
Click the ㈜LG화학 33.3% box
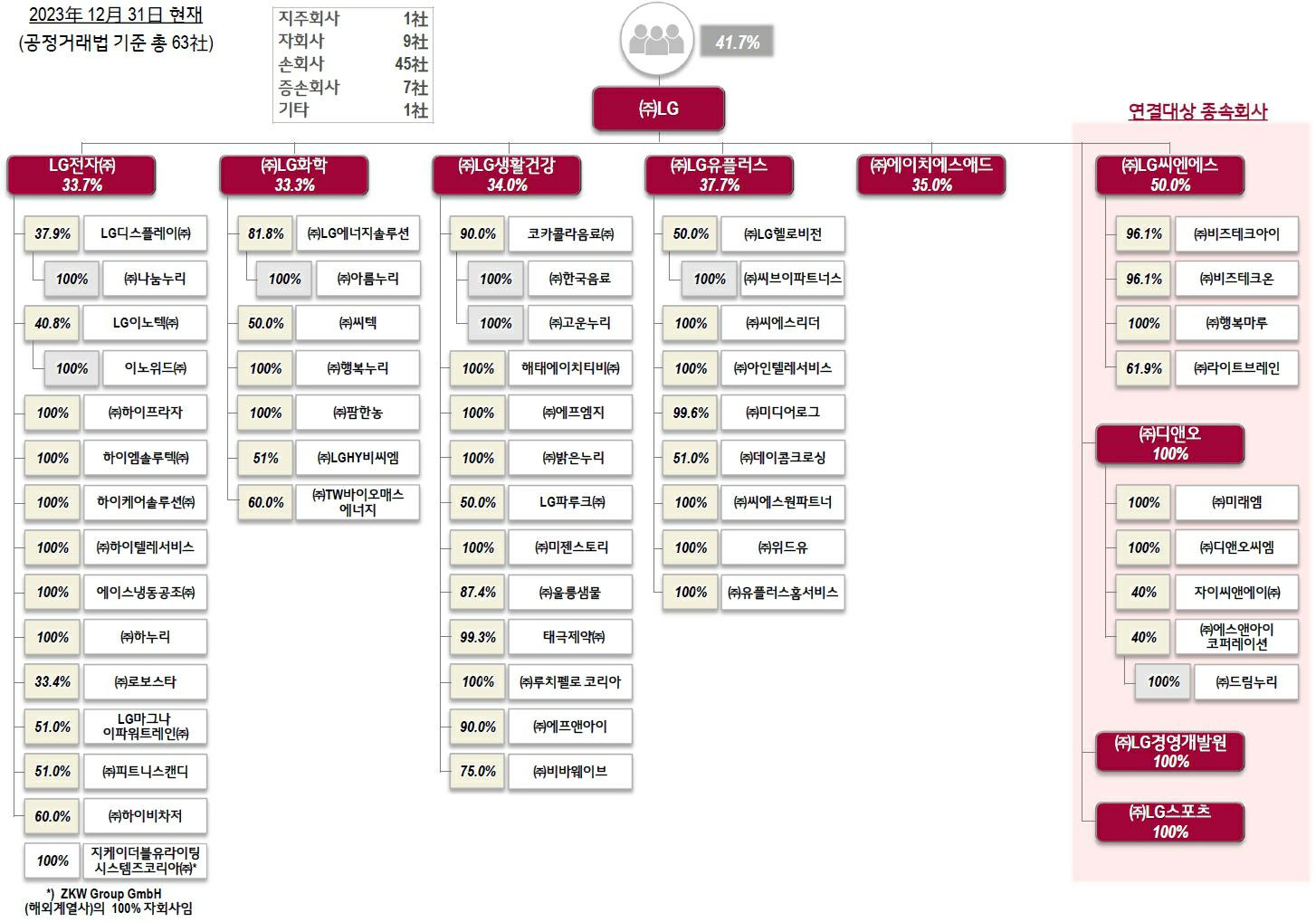coord(294,175)
